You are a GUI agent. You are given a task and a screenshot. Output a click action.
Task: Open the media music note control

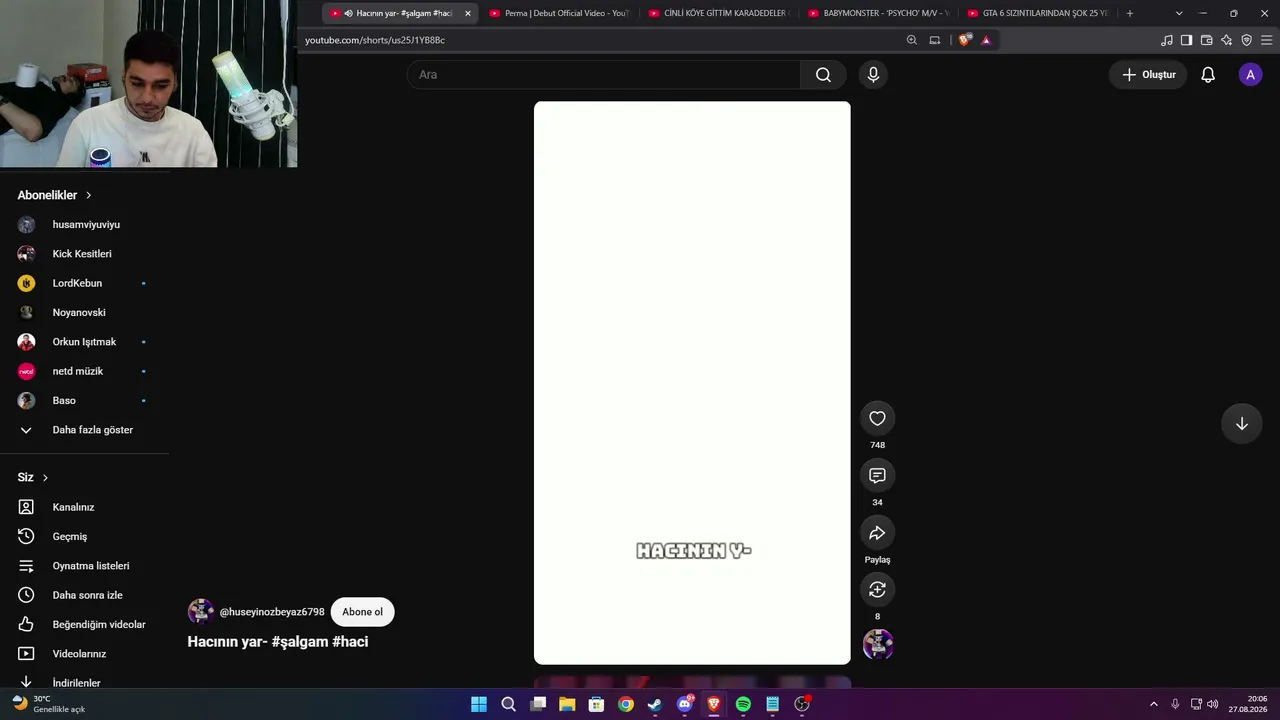click(x=1166, y=40)
